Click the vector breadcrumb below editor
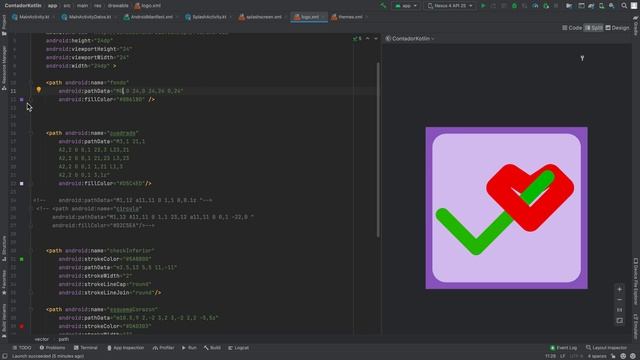This screenshot has height=360, width=640. coord(42,339)
